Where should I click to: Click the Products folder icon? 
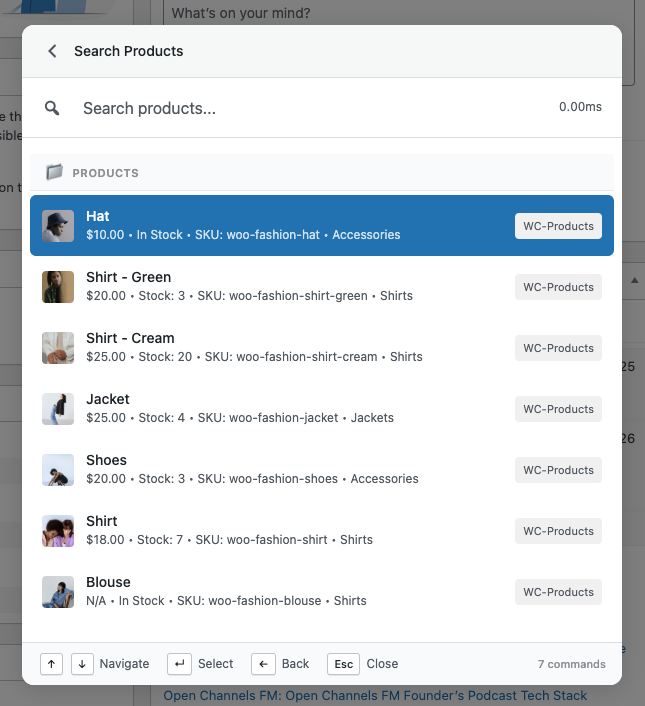[x=54, y=173]
